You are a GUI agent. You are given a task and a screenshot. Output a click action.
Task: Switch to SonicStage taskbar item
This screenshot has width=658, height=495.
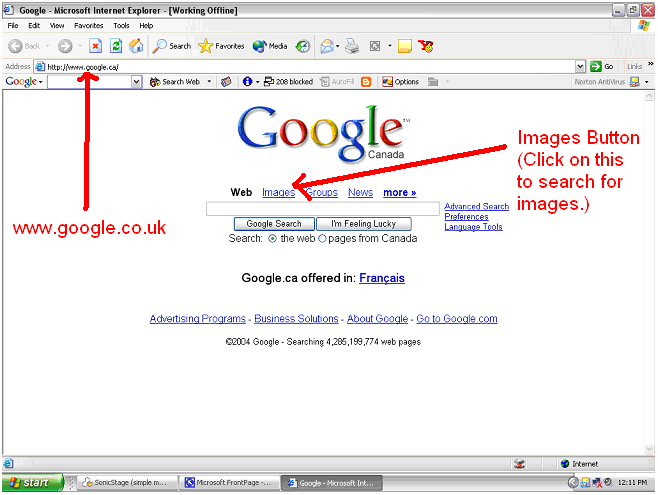click(127, 482)
